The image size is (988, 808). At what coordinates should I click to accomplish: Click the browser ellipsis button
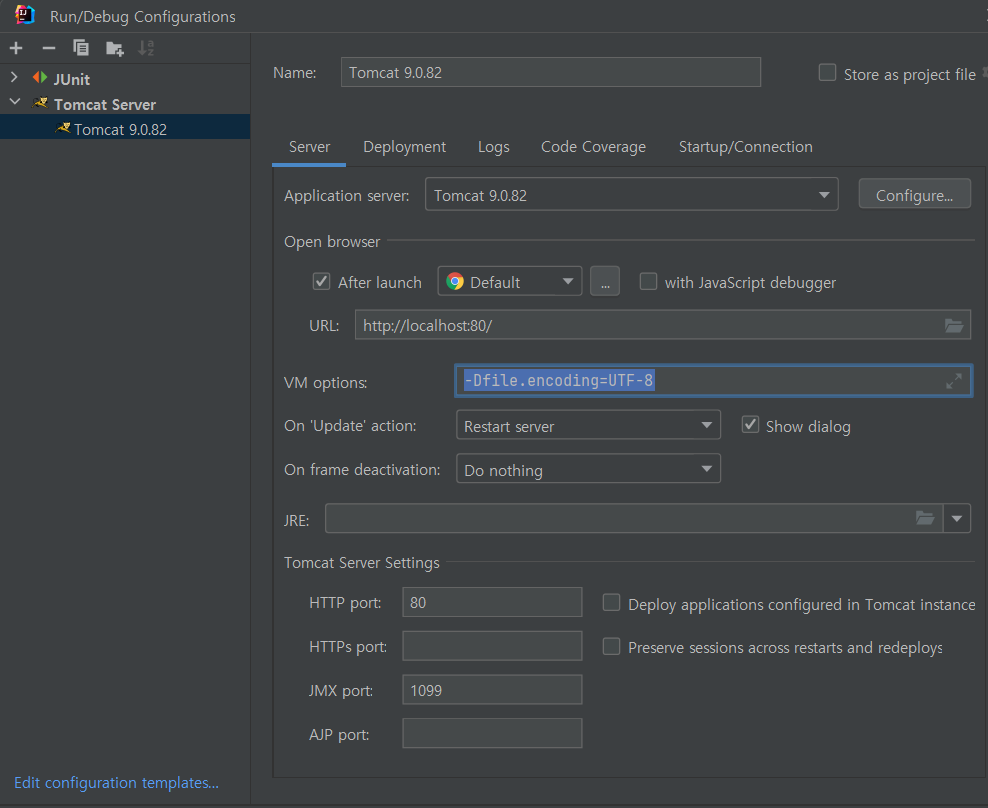tap(605, 281)
